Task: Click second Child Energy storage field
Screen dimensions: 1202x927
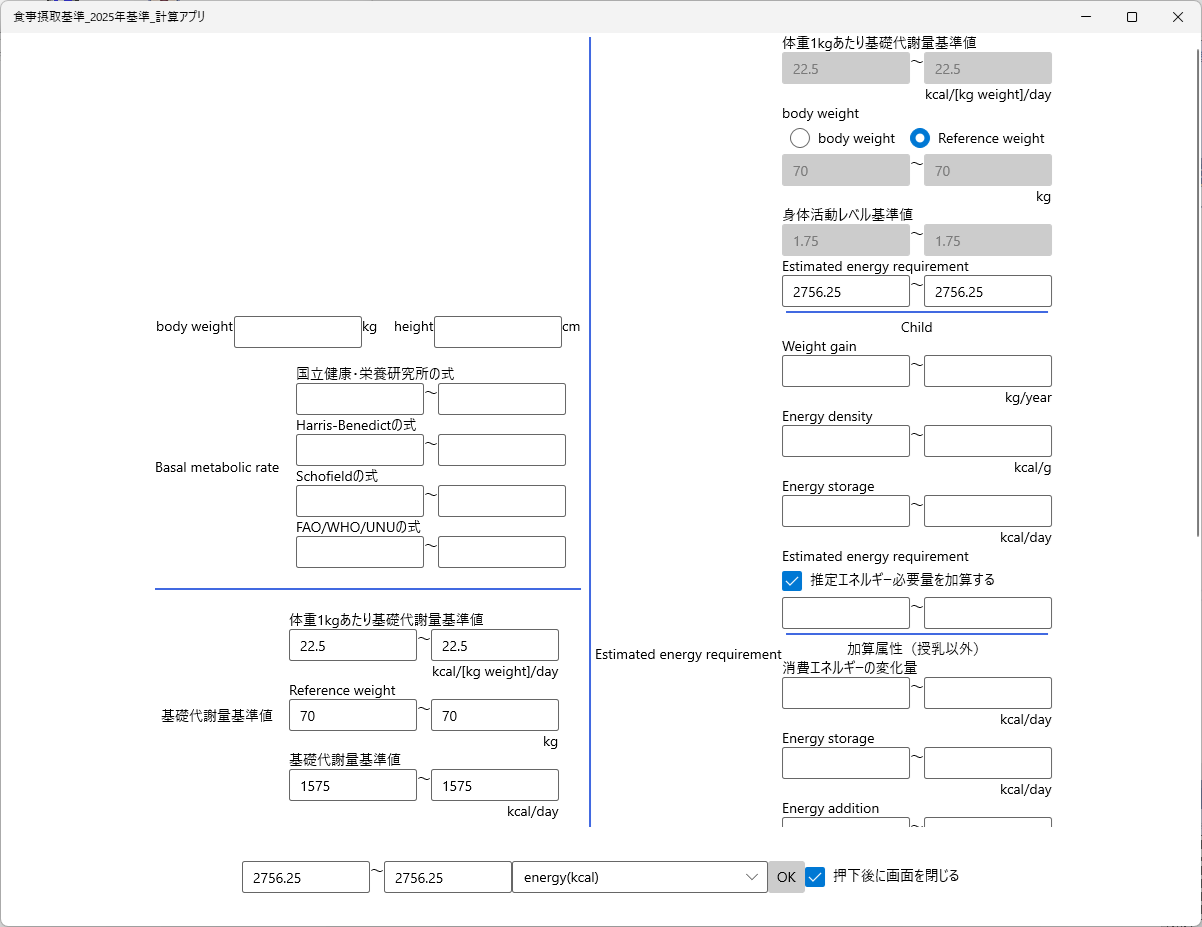Action: pos(988,511)
